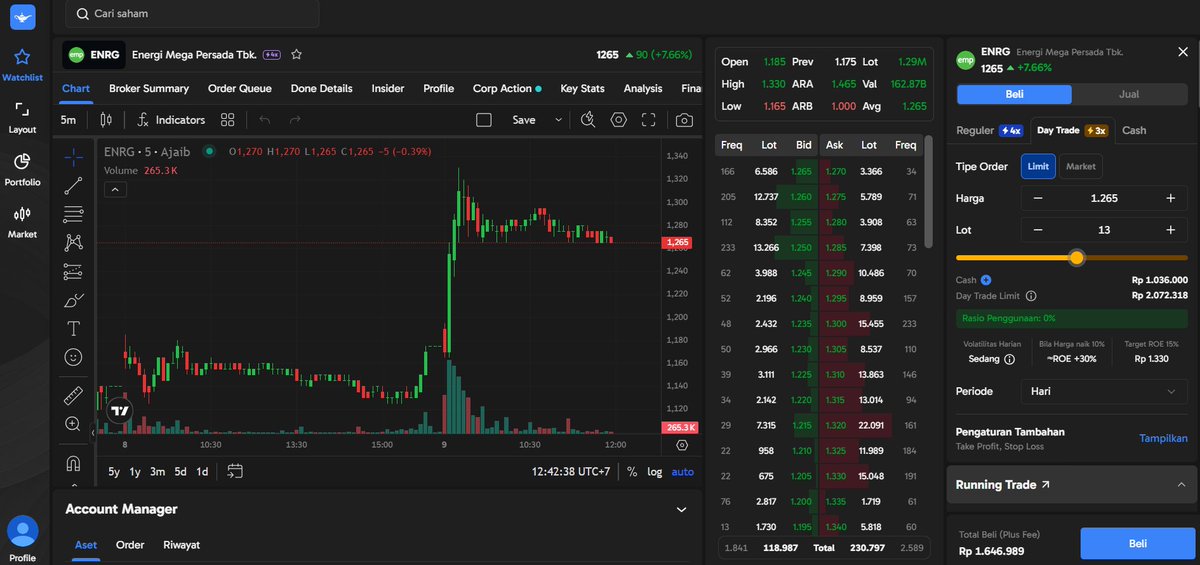Toggle log scale on chart
This screenshot has height=565, width=1200.
click(655, 472)
